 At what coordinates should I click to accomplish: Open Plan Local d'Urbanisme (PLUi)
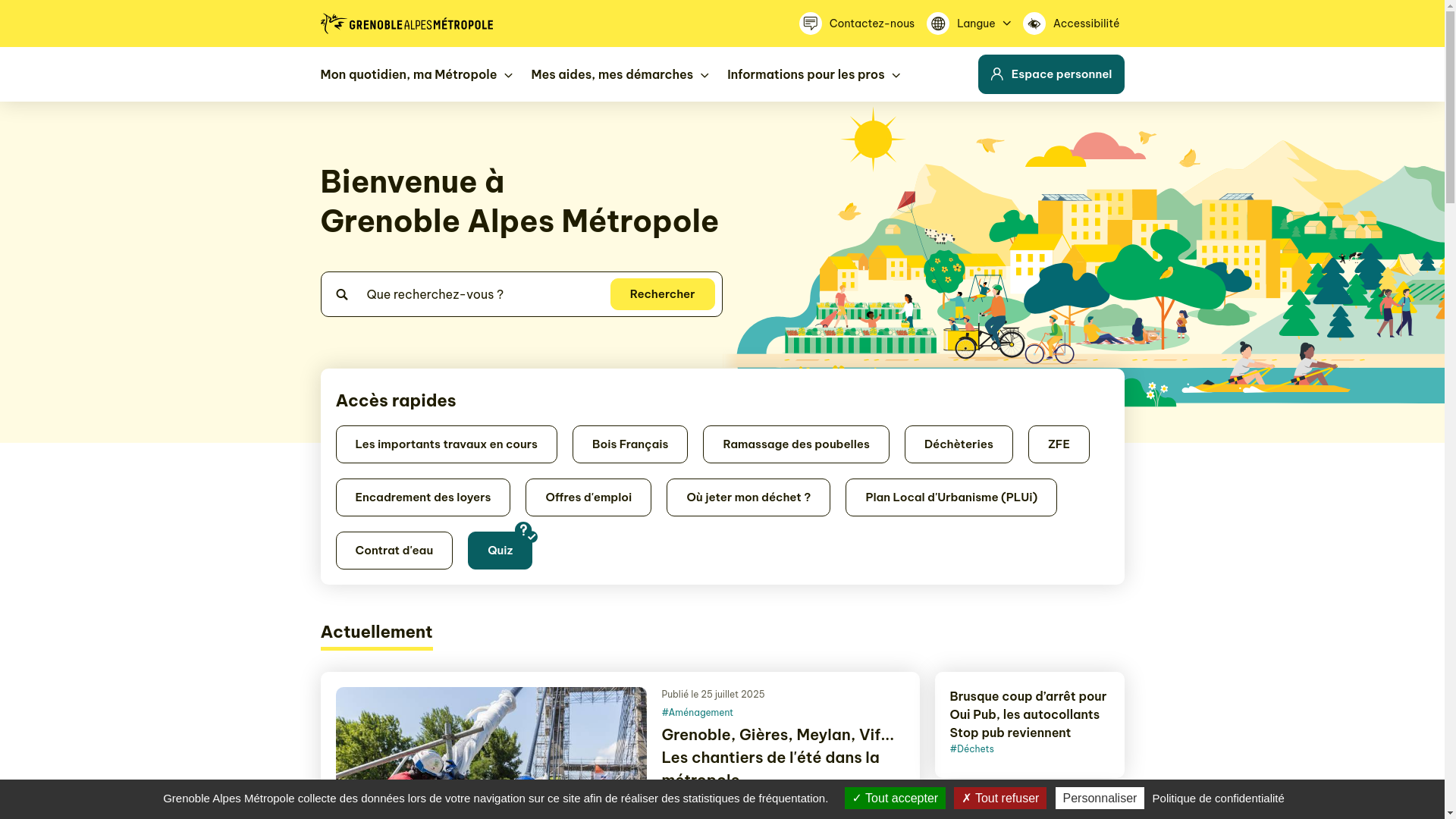coord(951,497)
